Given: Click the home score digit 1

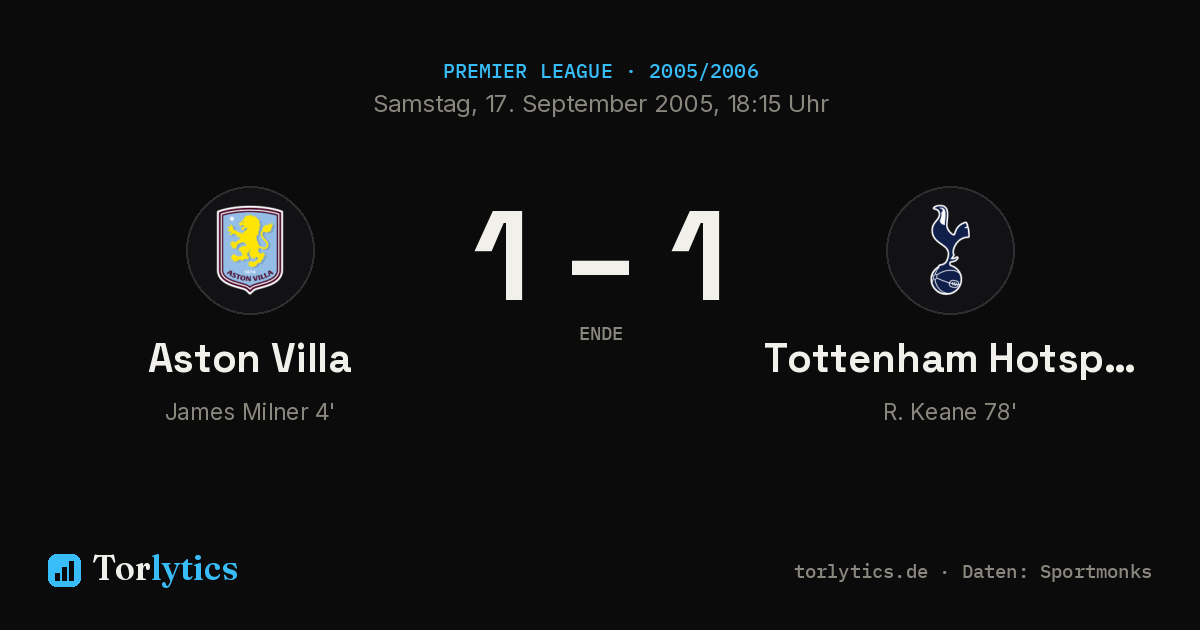Looking at the screenshot, I should click(x=502, y=255).
